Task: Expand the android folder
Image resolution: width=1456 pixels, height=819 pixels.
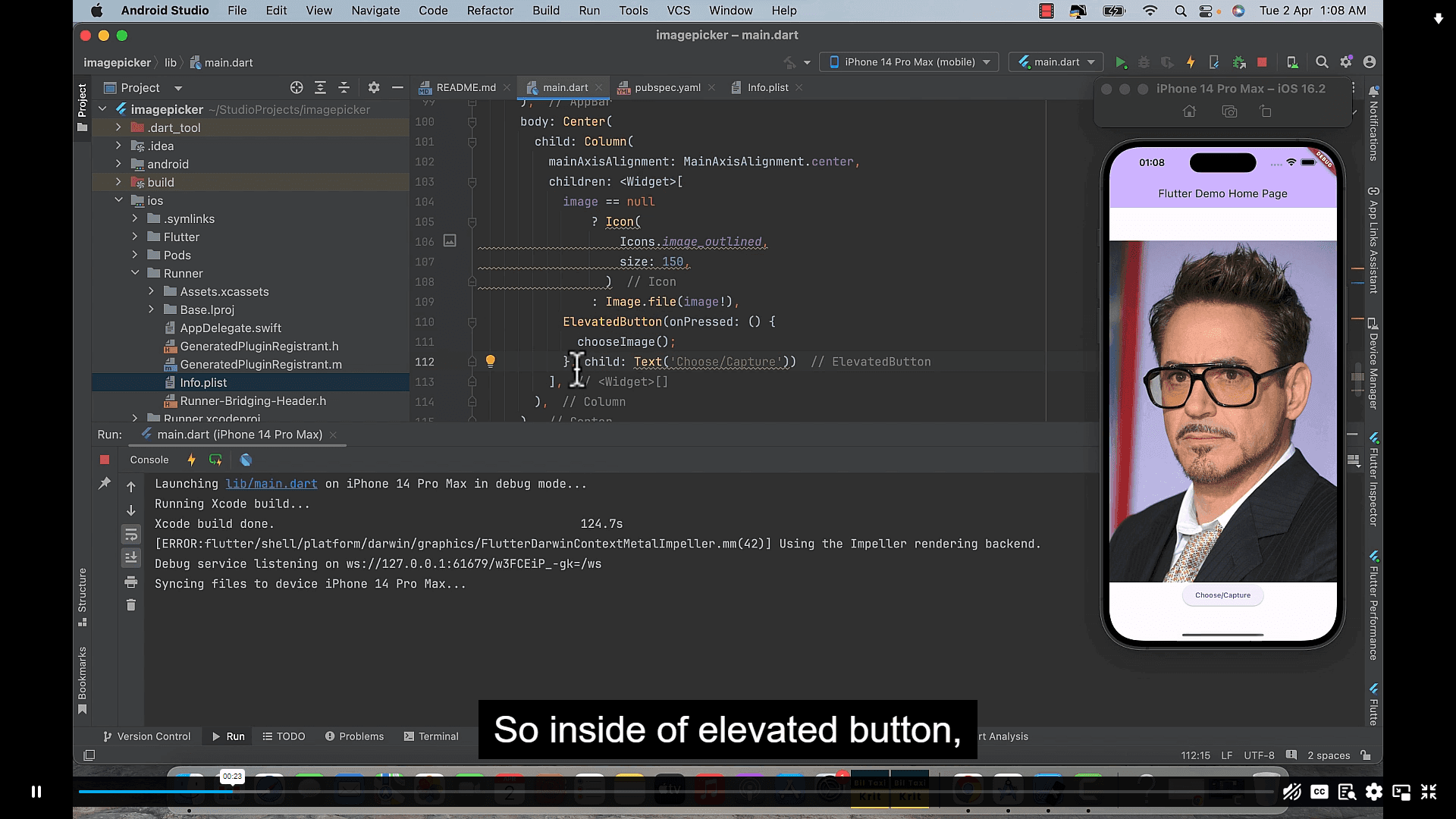Action: pyautogui.click(x=119, y=164)
